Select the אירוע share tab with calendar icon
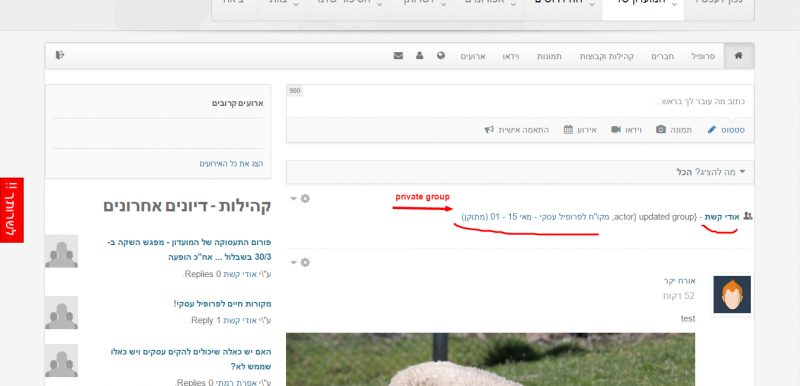 tap(580, 130)
